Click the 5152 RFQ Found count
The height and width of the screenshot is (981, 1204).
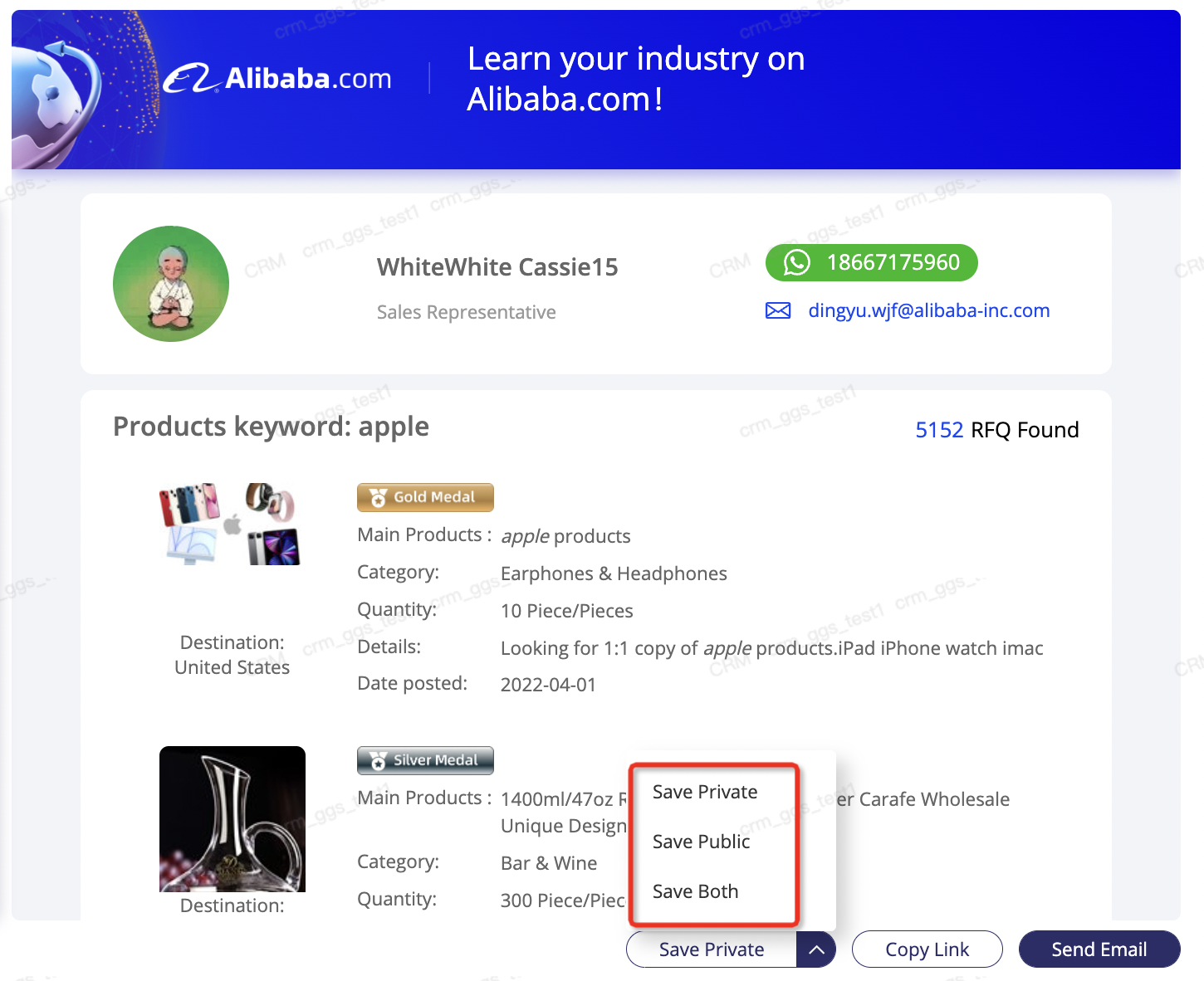pyautogui.click(x=997, y=430)
